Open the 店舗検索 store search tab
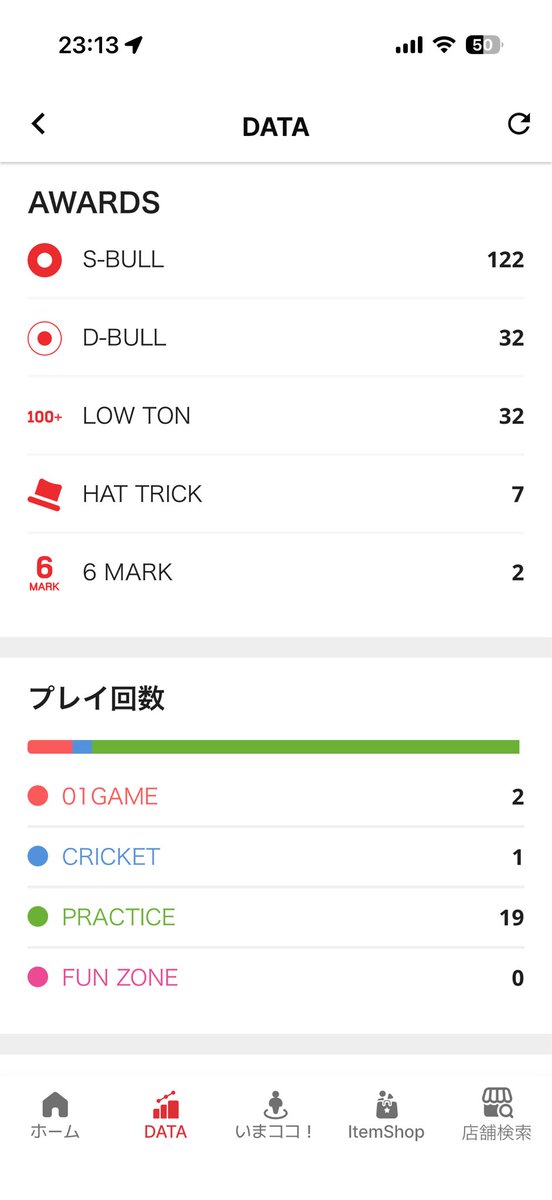The image size is (552, 1200). click(x=497, y=1116)
